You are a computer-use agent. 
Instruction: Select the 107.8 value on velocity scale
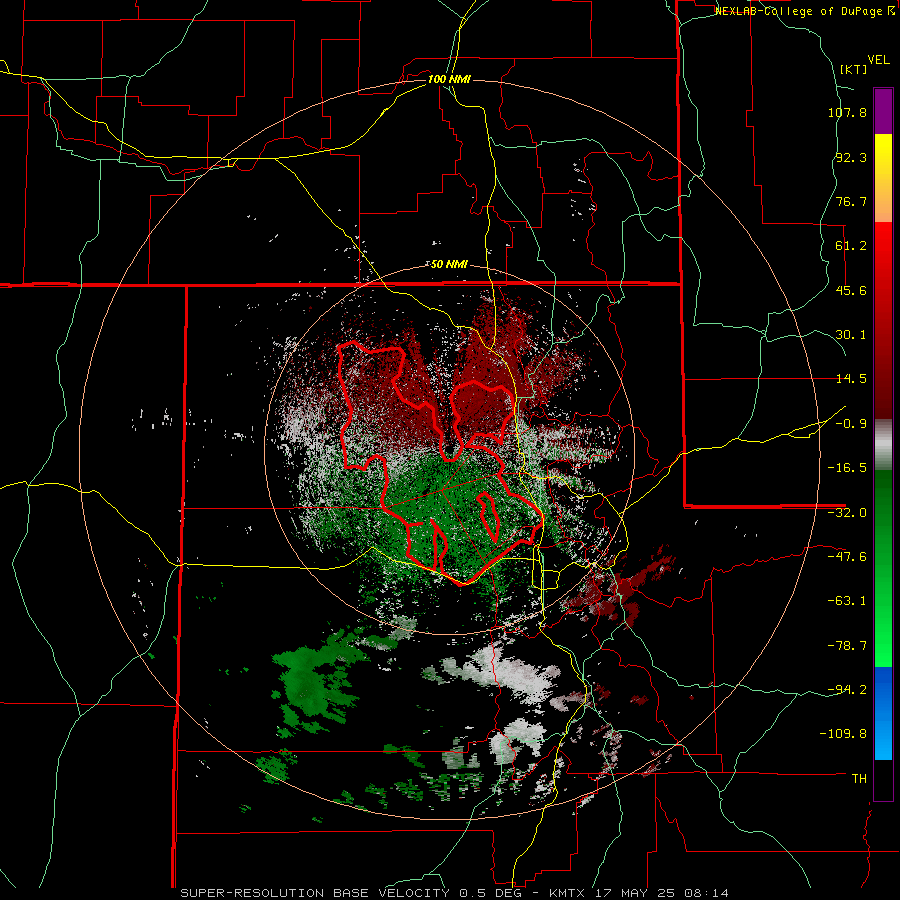847,112
